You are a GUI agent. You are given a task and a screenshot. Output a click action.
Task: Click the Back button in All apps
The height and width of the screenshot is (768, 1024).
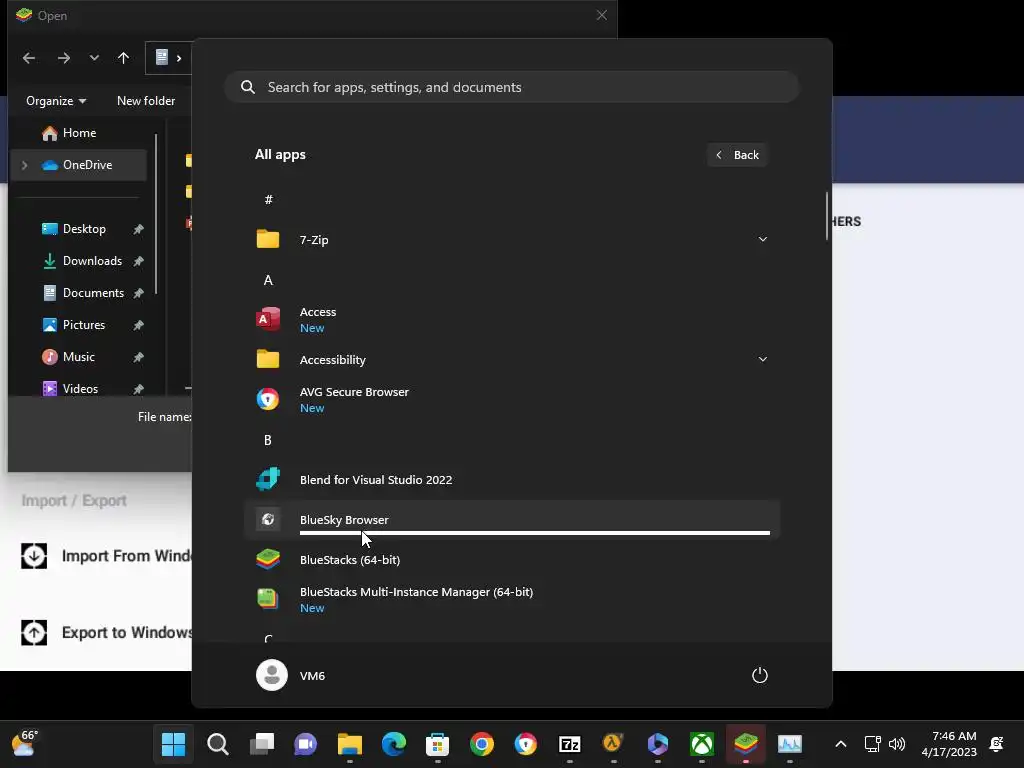pyautogui.click(x=737, y=155)
